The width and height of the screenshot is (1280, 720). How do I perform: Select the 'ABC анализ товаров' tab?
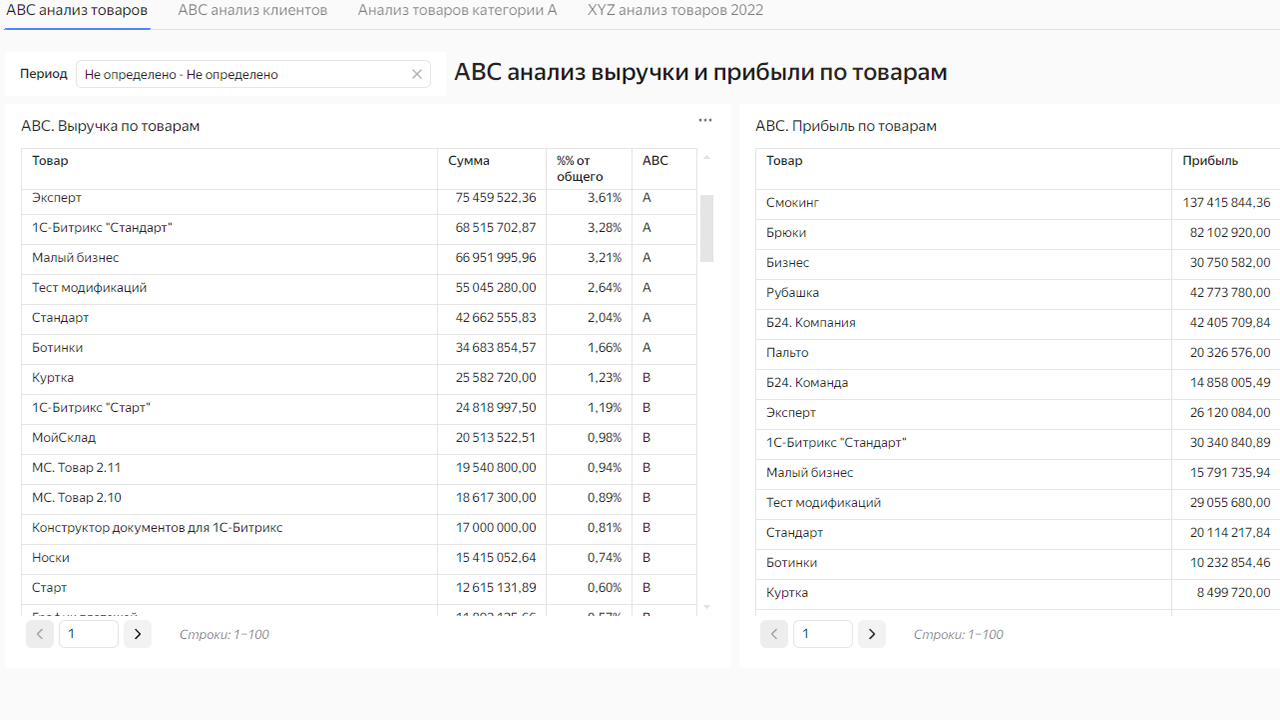coord(77,10)
